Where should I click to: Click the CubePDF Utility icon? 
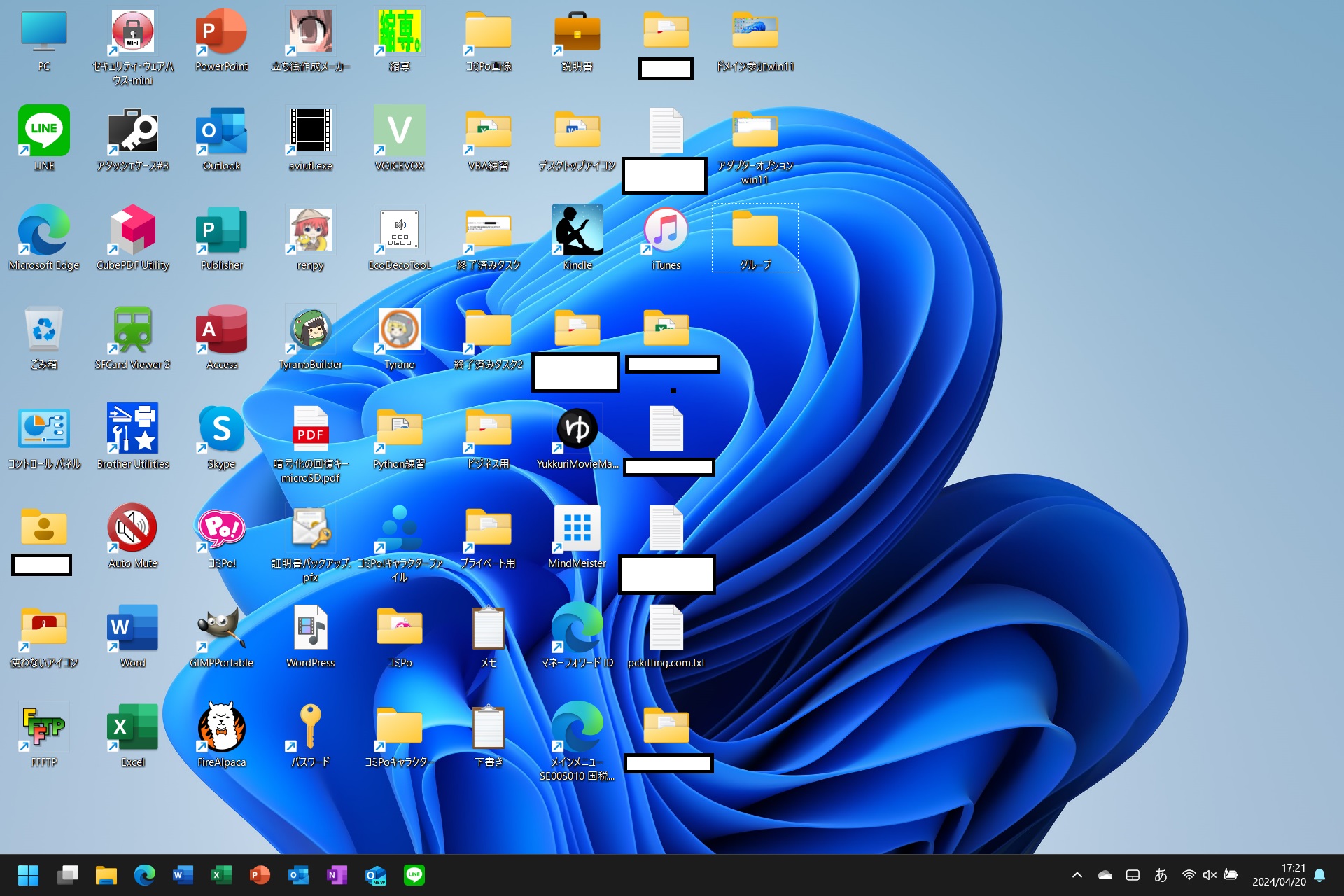pyautogui.click(x=132, y=230)
